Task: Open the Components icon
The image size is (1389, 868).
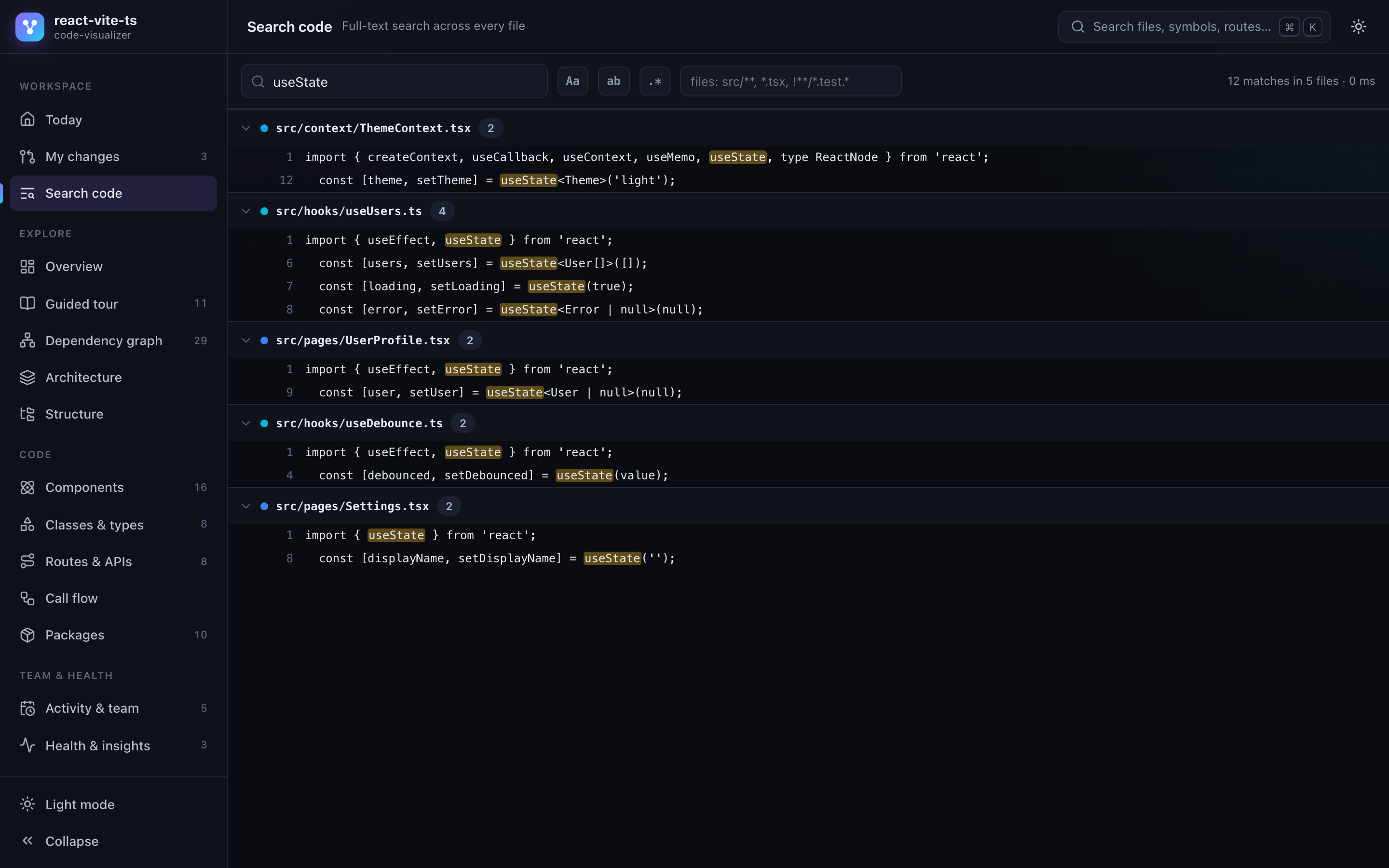Action: click(27, 488)
